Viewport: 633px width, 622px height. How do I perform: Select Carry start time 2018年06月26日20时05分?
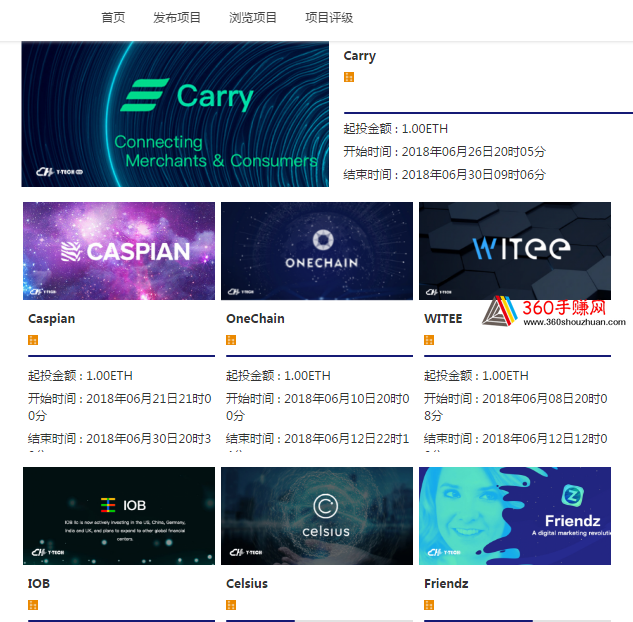tap(474, 152)
